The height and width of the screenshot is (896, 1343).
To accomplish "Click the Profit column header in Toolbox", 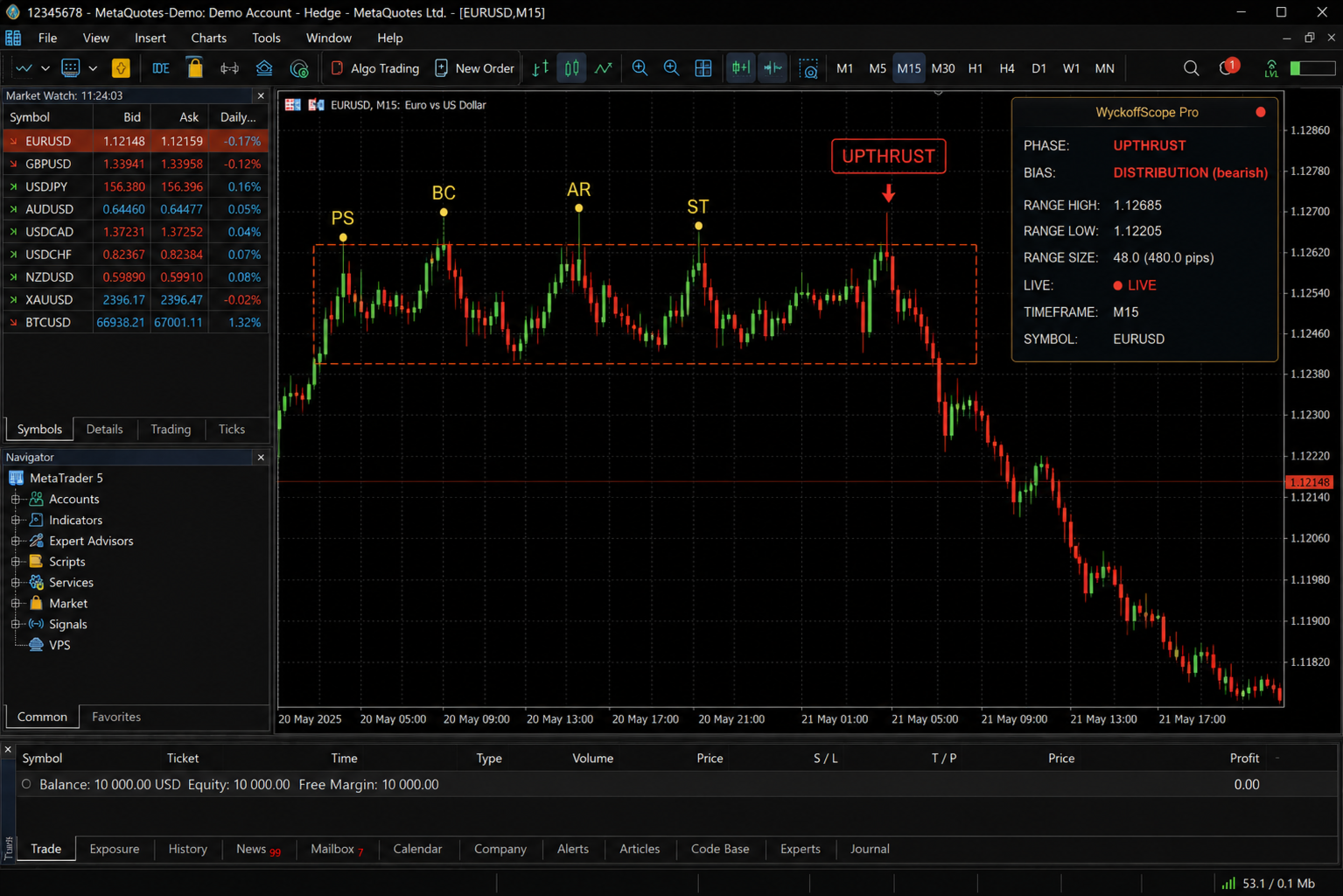I will tap(1244, 758).
